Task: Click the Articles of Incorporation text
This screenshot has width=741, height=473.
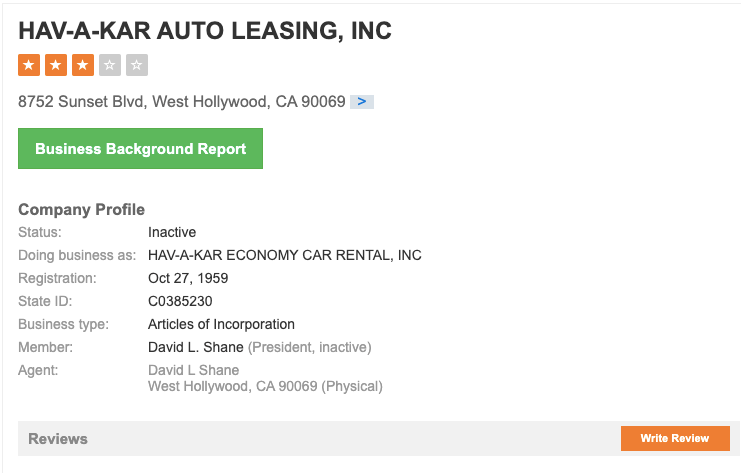Action: click(x=221, y=324)
